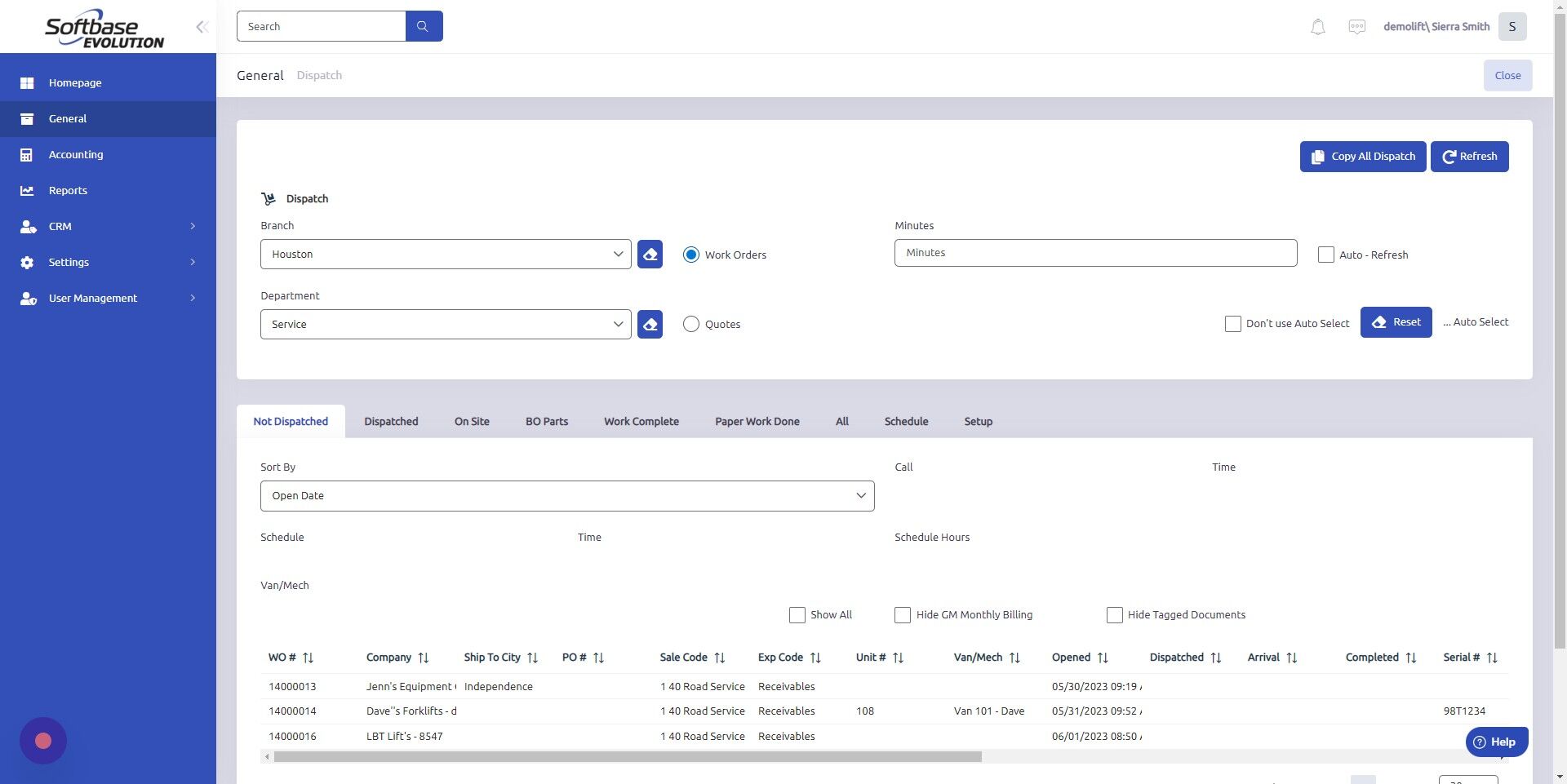Clear the Branch selection using the eraser icon
Viewport: 1567px width, 784px height.
649,254
